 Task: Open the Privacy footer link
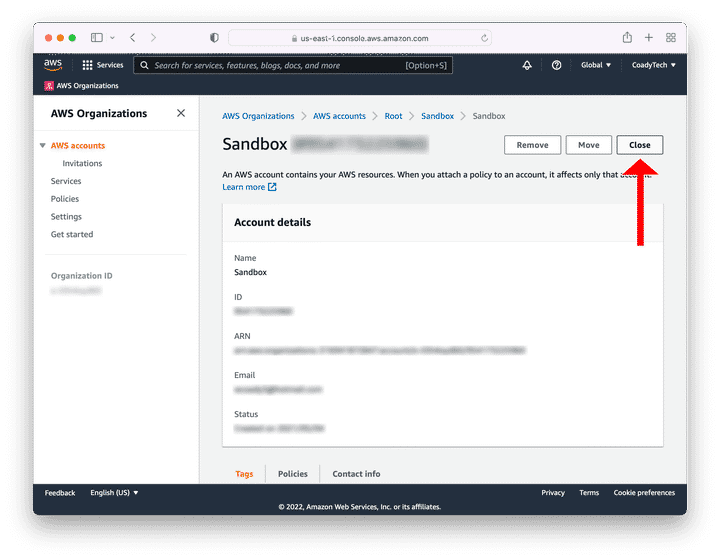553,492
